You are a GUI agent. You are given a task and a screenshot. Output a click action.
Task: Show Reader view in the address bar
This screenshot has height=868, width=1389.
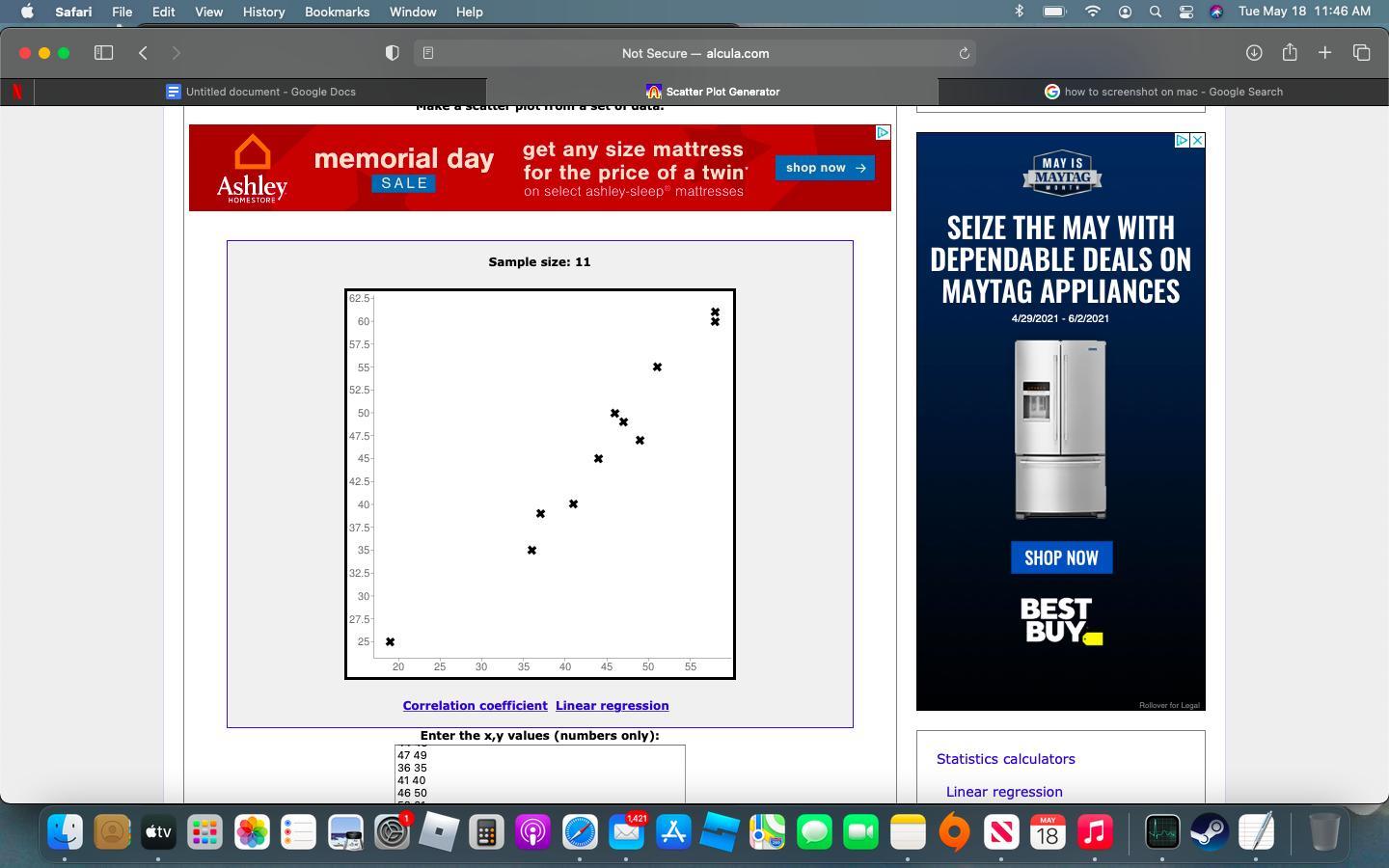tap(428, 53)
